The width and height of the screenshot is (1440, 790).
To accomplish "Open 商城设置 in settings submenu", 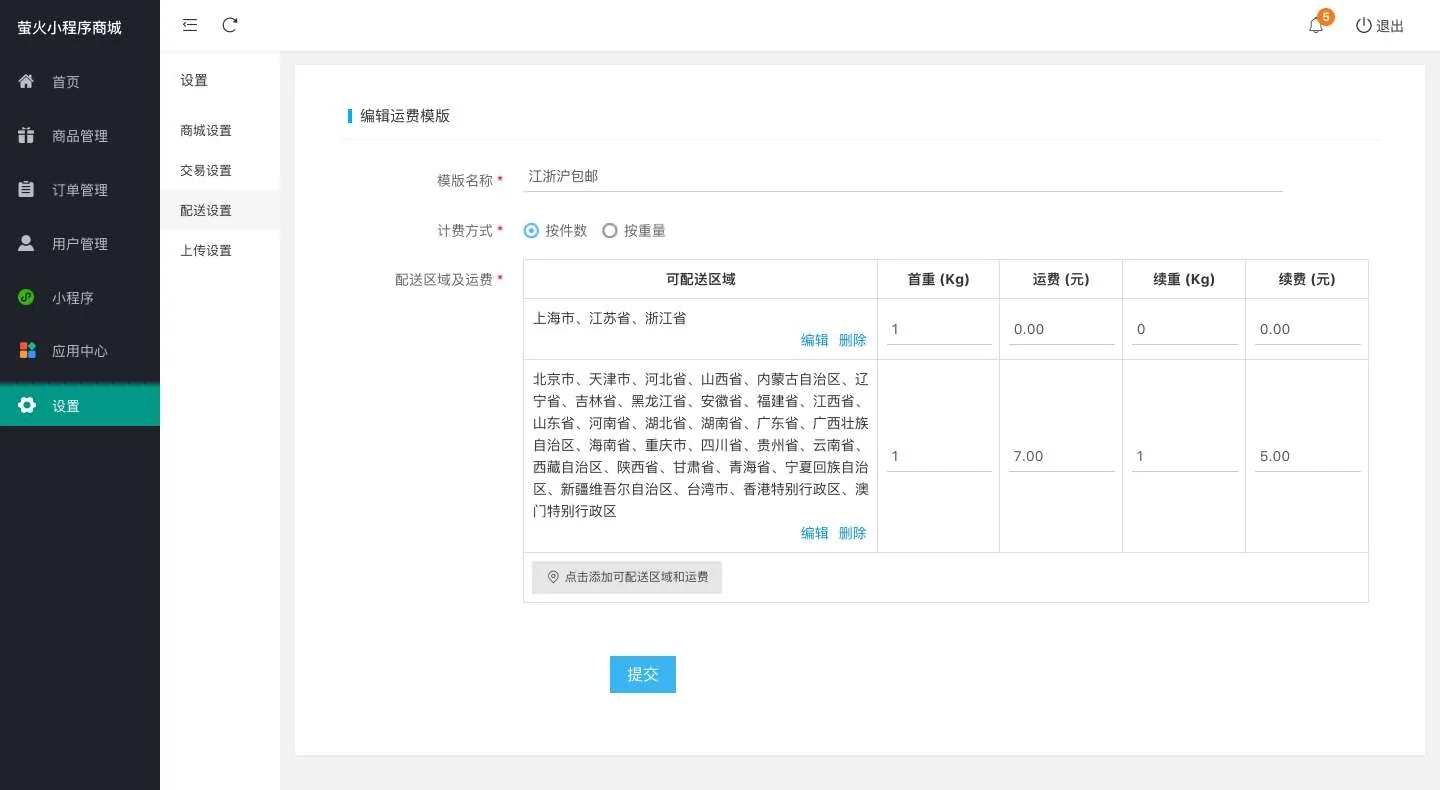I will 206,131.
